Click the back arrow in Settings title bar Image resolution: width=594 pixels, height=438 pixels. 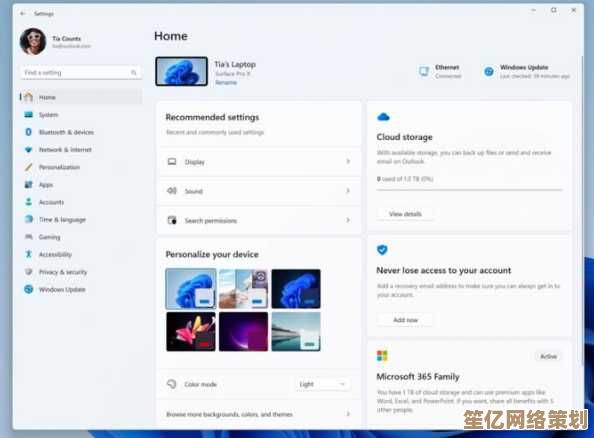23,14
